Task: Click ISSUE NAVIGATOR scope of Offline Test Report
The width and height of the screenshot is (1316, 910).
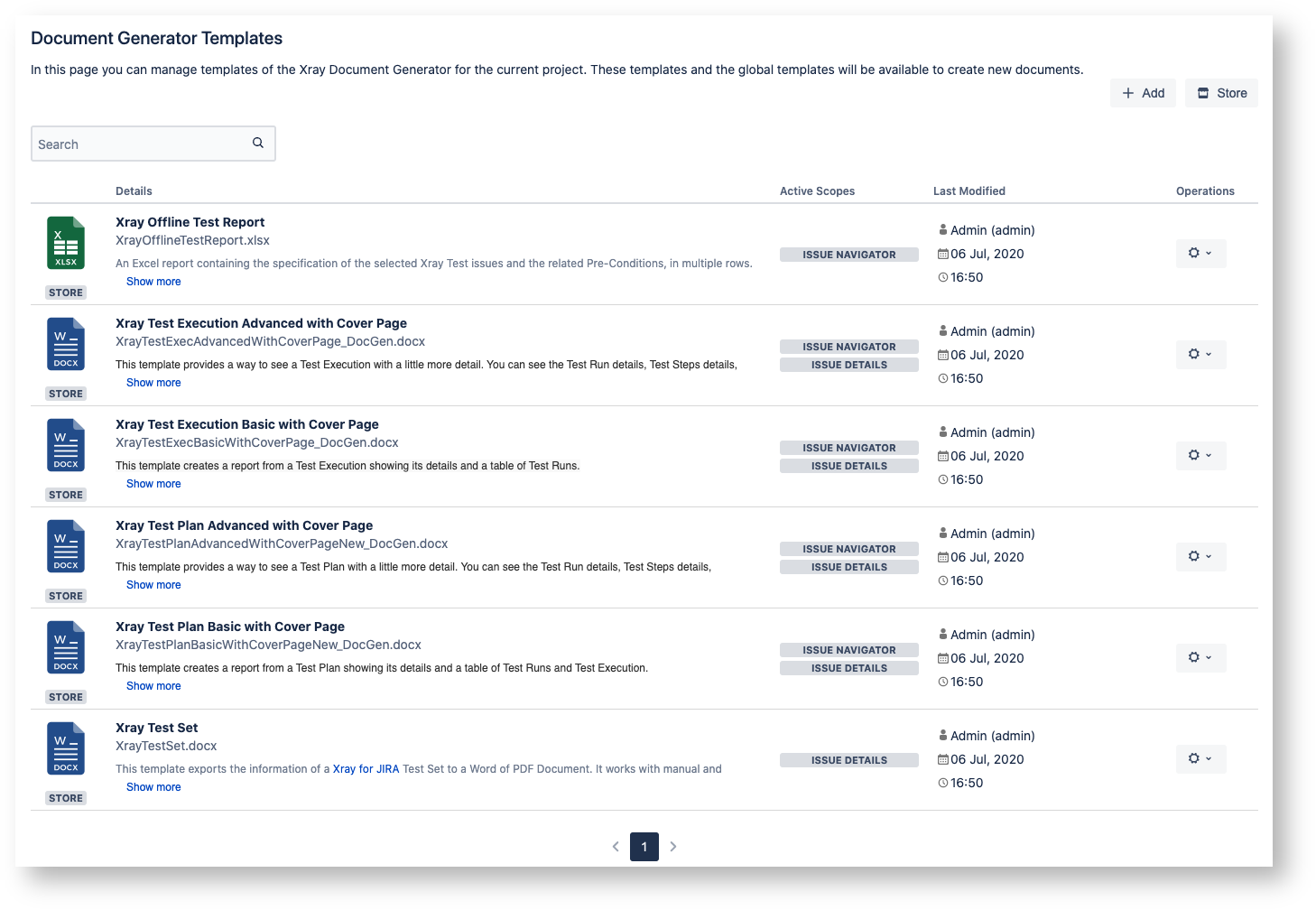Action: [x=849, y=255]
